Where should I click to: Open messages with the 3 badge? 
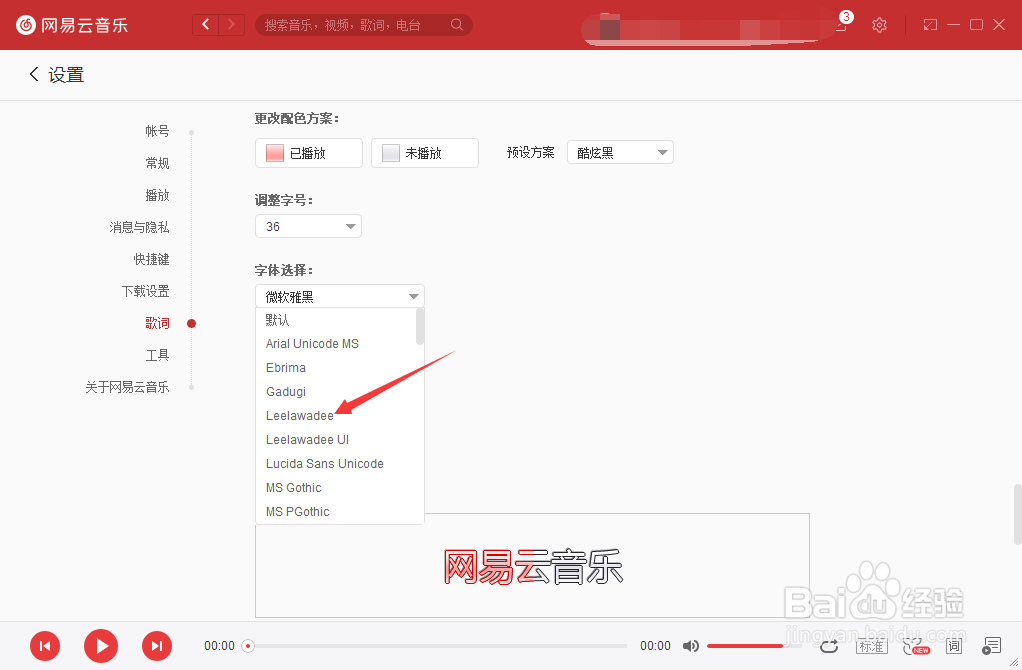coord(843,22)
